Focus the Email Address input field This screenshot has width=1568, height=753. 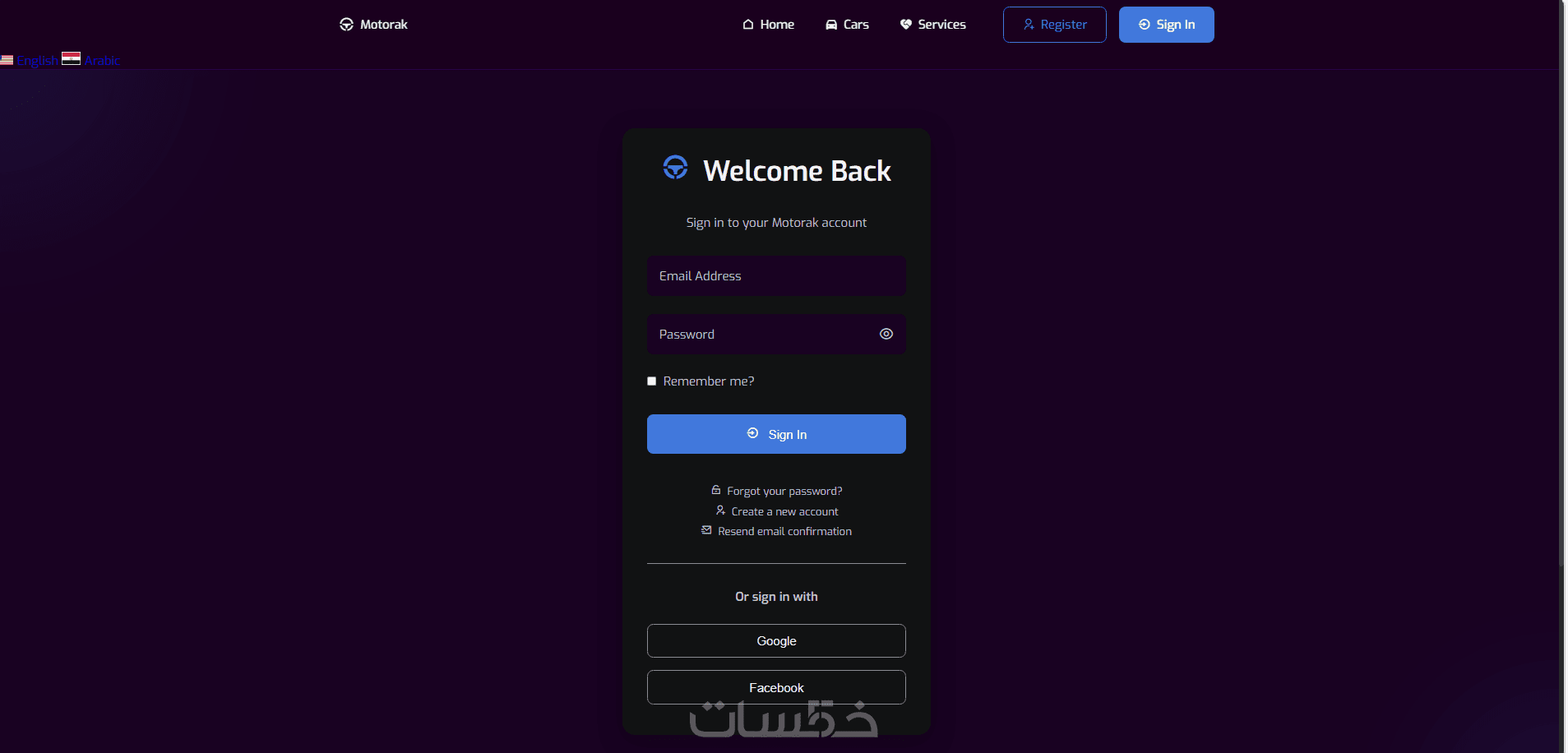tap(776, 276)
